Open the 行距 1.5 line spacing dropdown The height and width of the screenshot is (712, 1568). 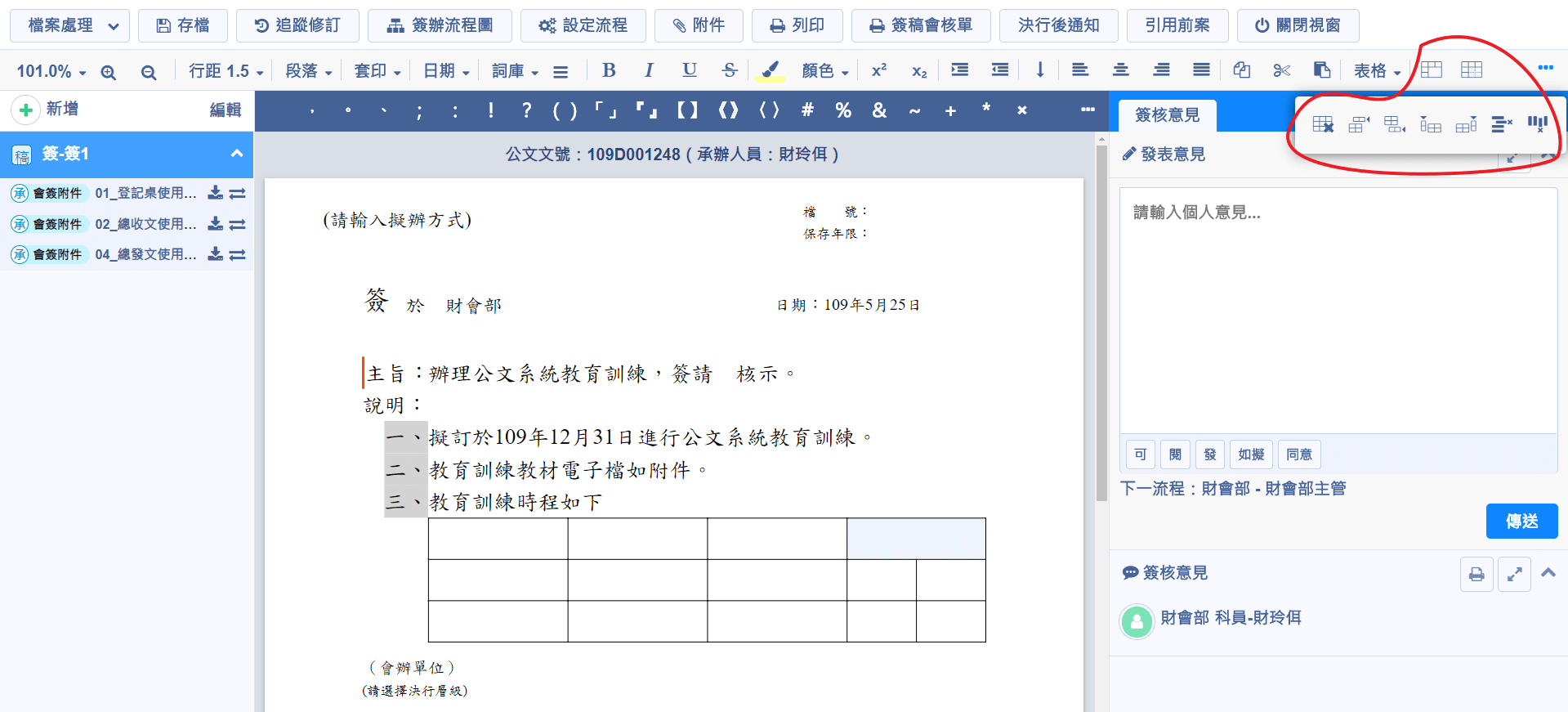tap(226, 71)
